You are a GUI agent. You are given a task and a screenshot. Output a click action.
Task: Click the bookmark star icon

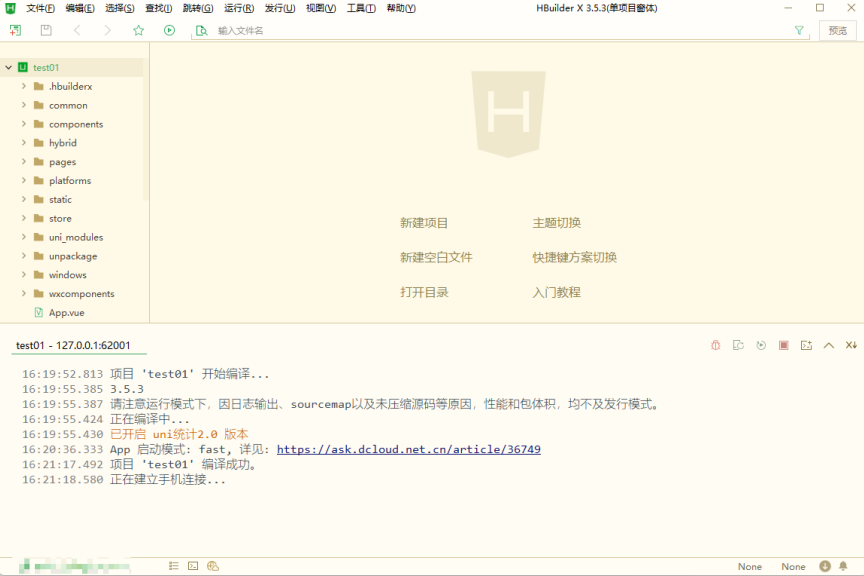(138, 30)
